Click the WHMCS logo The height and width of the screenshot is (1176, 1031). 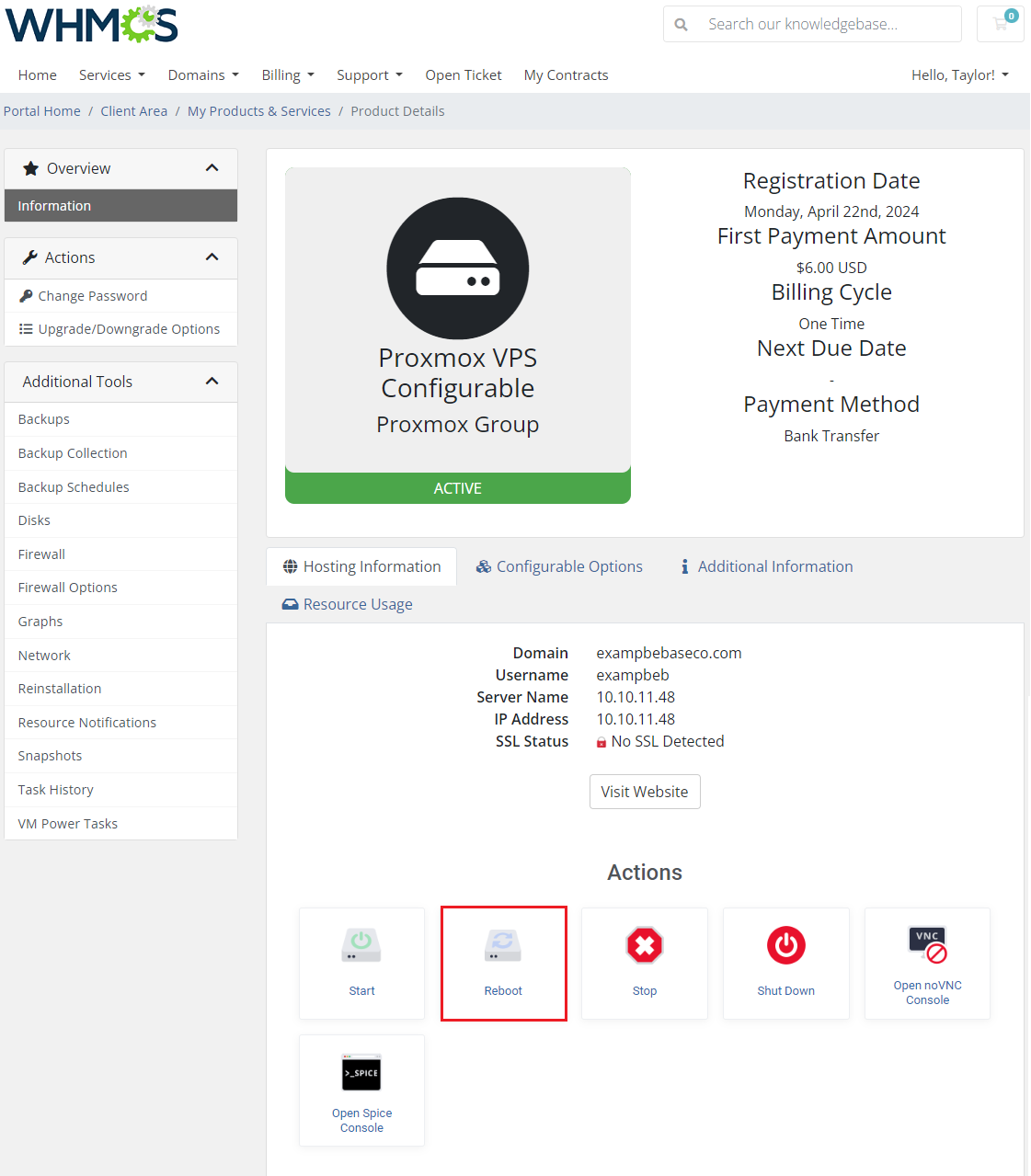[92, 25]
